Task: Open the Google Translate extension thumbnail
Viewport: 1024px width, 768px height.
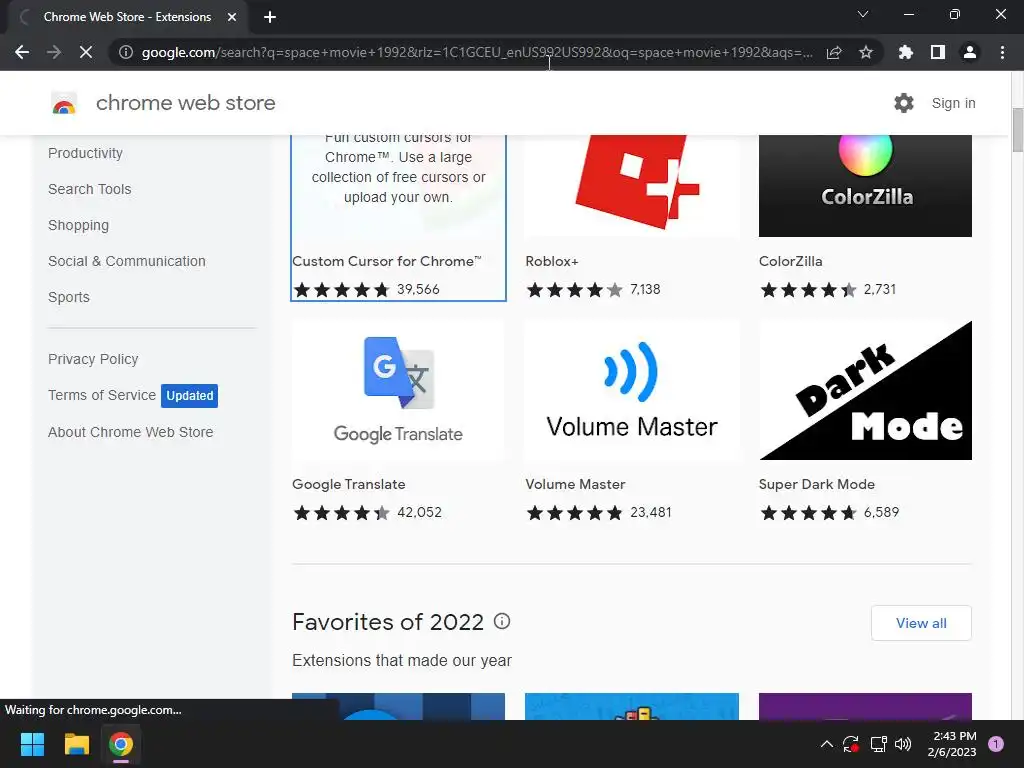Action: [398, 391]
